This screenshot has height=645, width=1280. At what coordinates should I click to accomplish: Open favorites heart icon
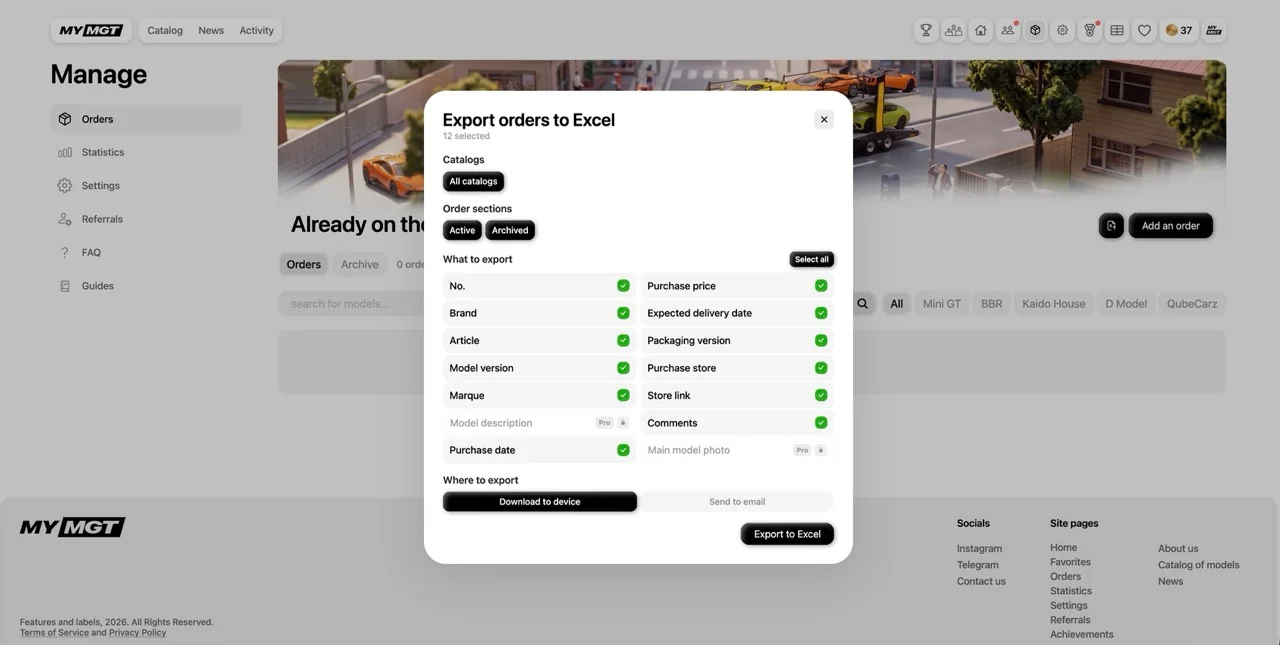pos(1145,30)
